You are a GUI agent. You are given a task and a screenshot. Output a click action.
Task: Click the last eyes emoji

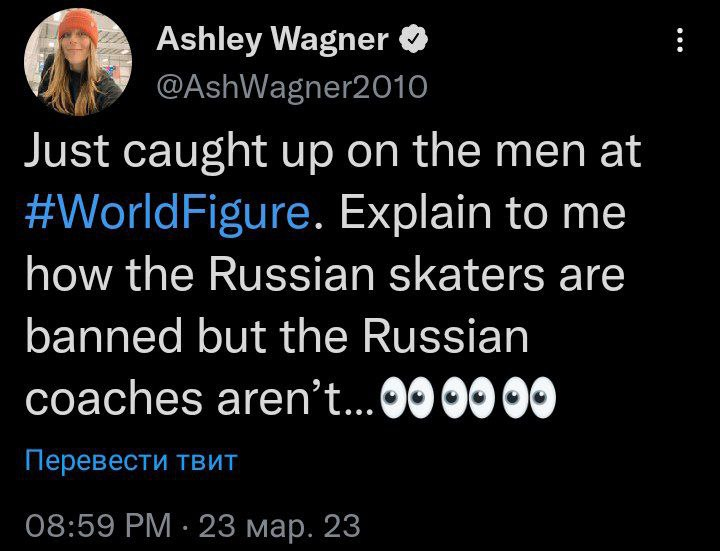click(527, 402)
